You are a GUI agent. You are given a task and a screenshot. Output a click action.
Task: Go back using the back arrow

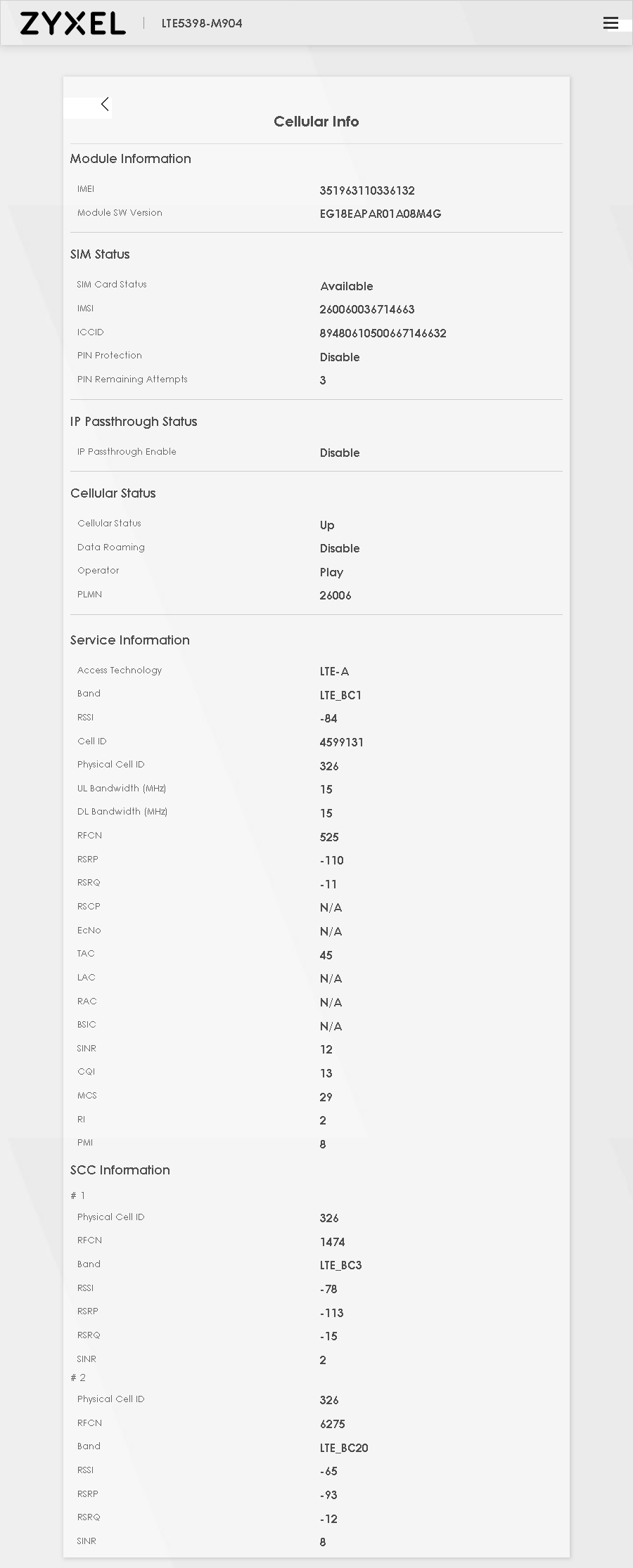105,104
